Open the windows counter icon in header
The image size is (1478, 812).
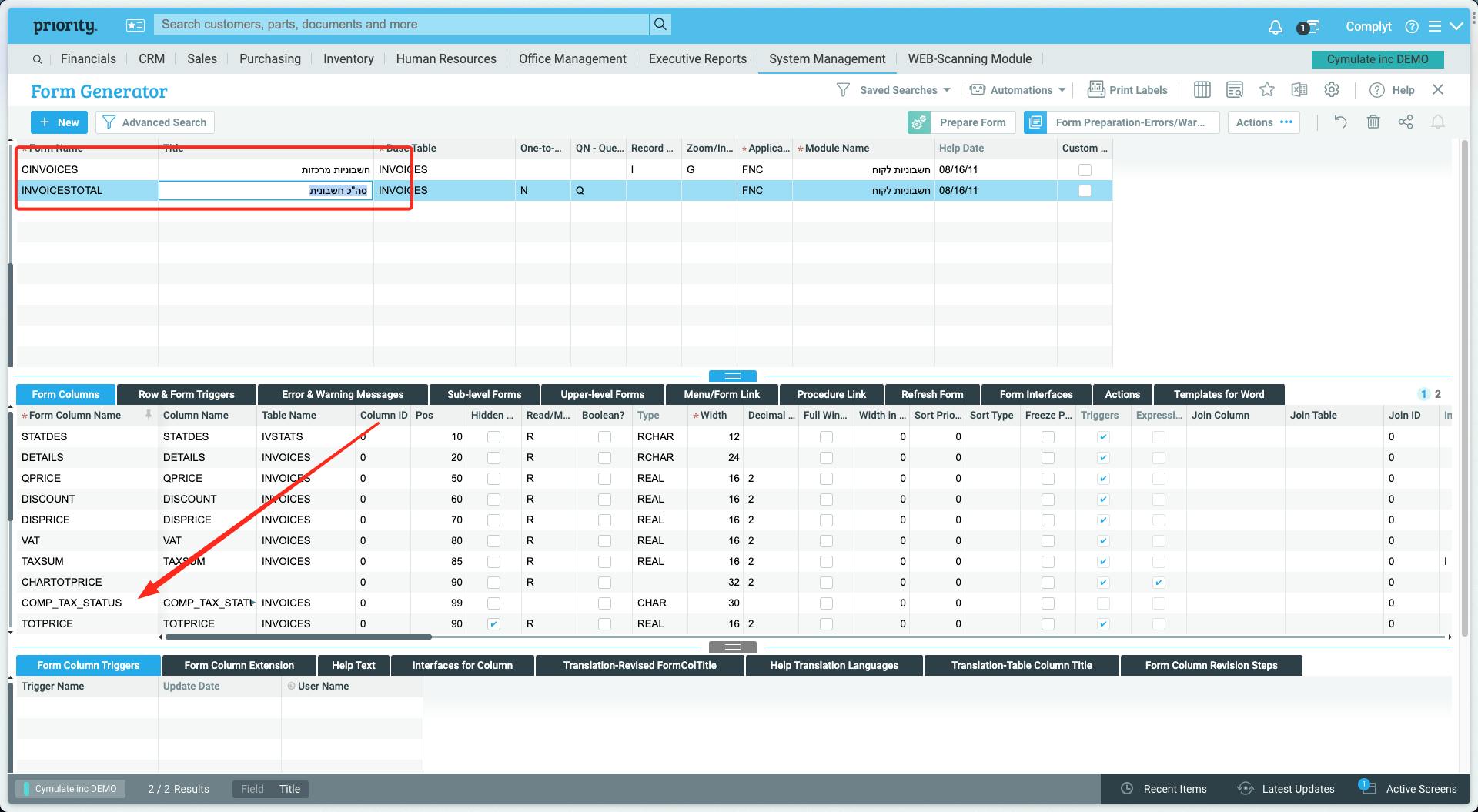point(1308,27)
